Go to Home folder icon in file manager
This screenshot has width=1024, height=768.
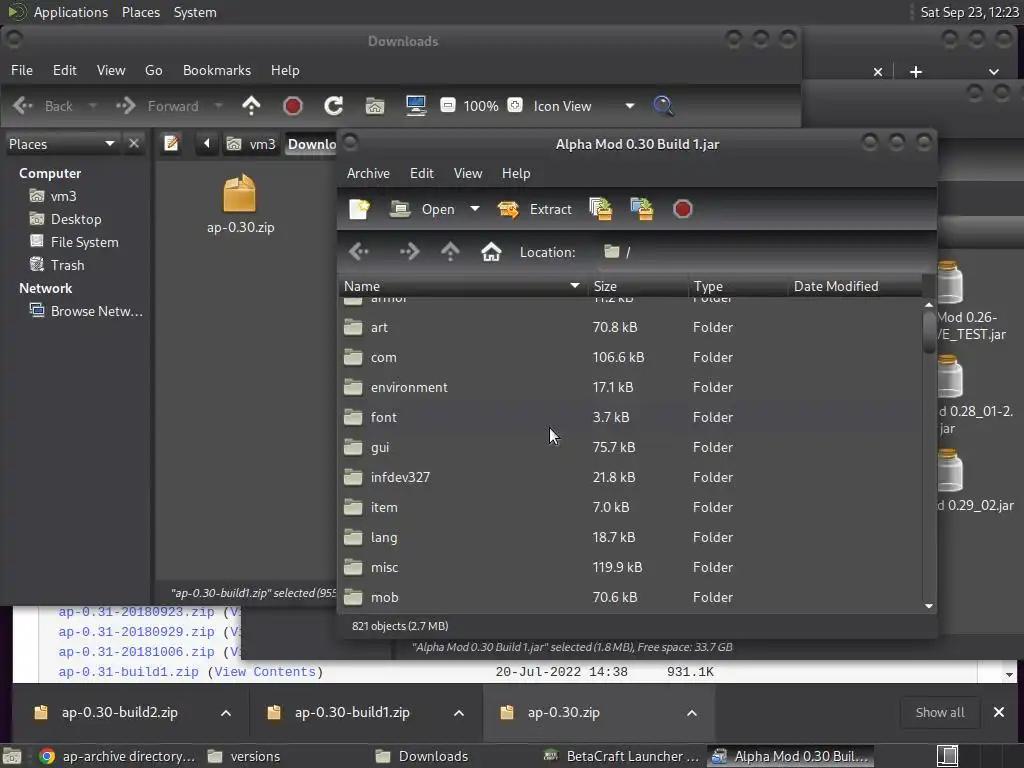tap(375, 106)
